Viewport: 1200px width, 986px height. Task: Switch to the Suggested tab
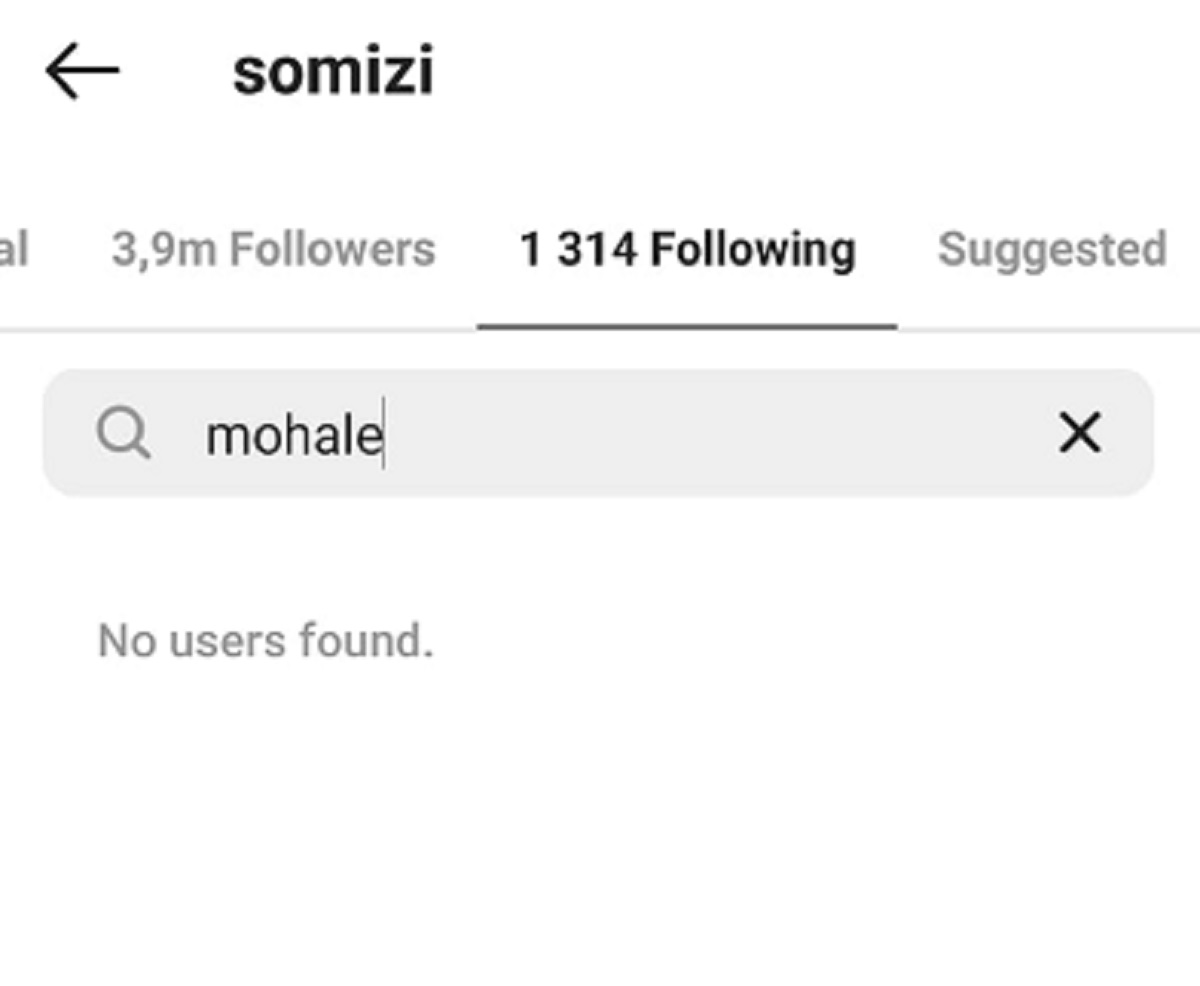pos(1052,249)
